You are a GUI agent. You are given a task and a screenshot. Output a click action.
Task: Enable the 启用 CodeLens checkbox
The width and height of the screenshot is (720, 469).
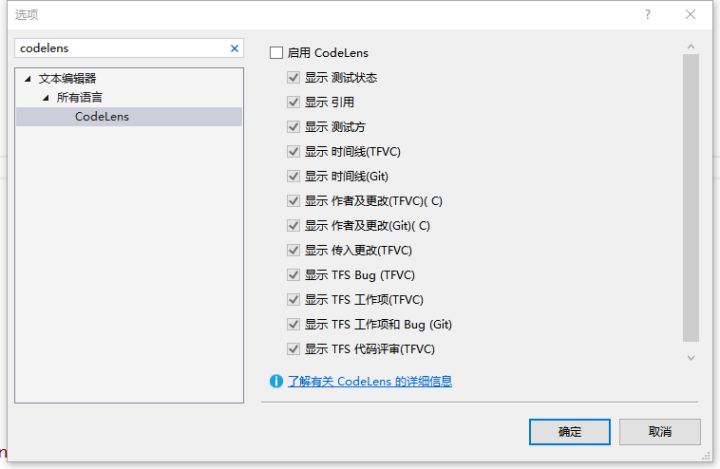(x=276, y=53)
